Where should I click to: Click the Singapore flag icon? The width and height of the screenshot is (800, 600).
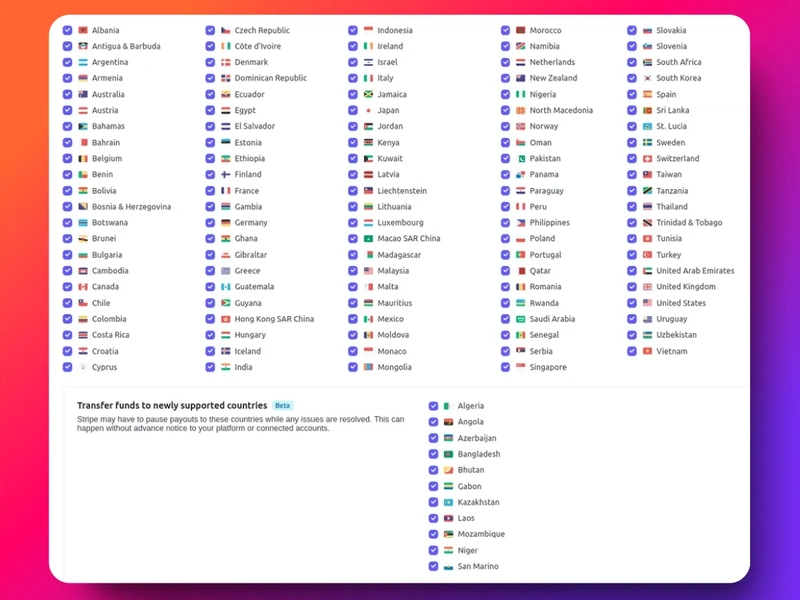pos(520,367)
